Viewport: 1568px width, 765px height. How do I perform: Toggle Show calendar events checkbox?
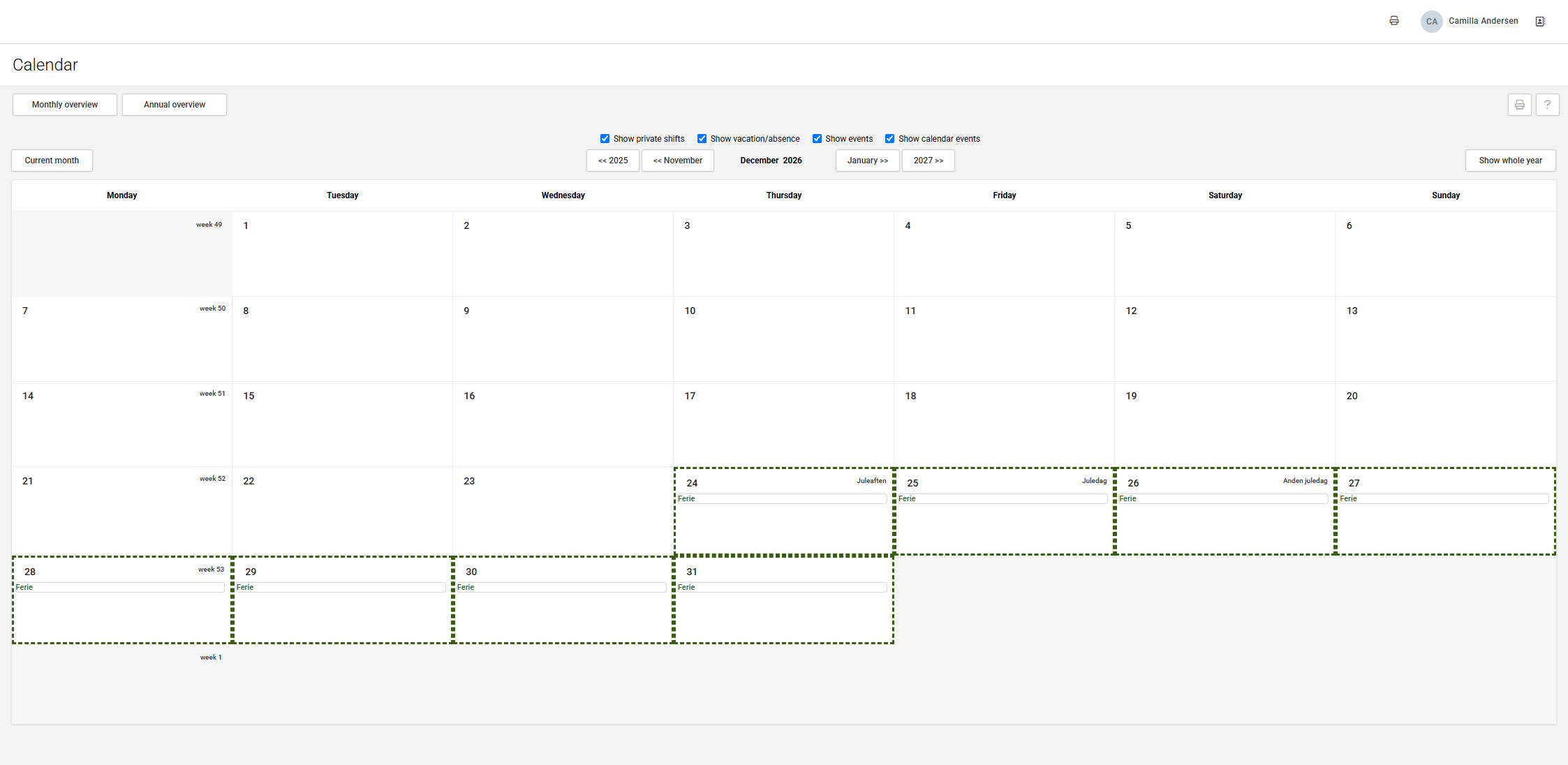pyautogui.click(x=889, y=139)
